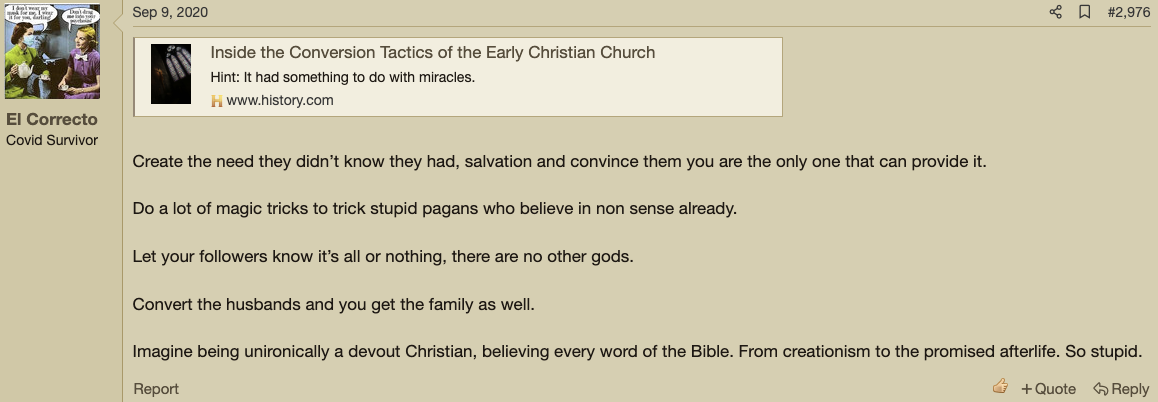Screen dimensions: 1158x402
Task: Open the post permalink #2,976
Action: 1128,12
